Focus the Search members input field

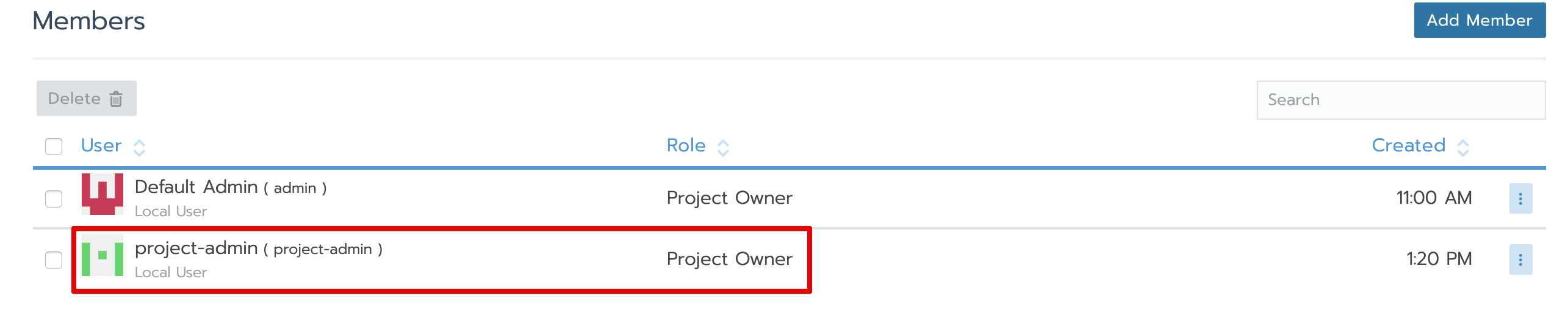click(1400, 100)
